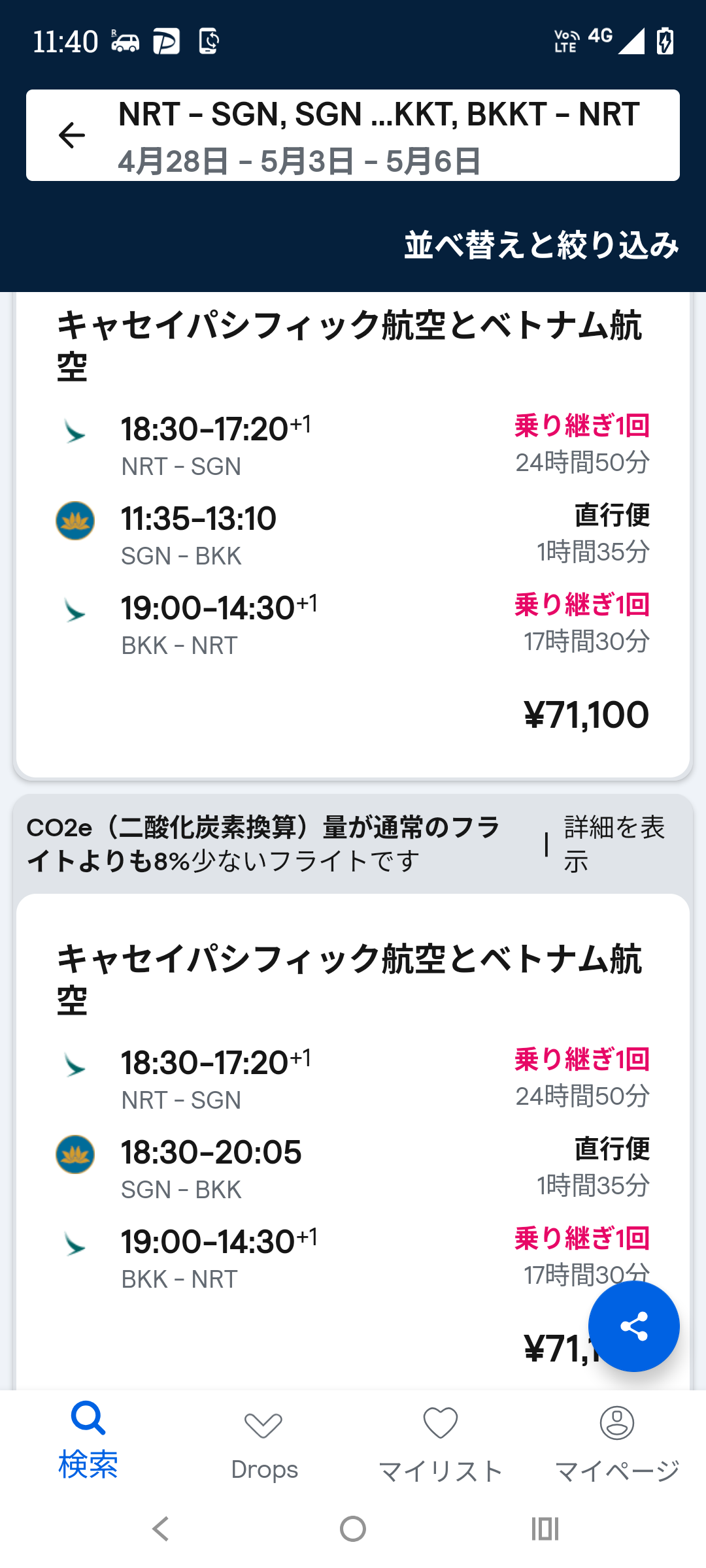Tap the first card's Vietnam Airlines lotus logo
This screenshot has height=1568, width=706.
point(75,521)
